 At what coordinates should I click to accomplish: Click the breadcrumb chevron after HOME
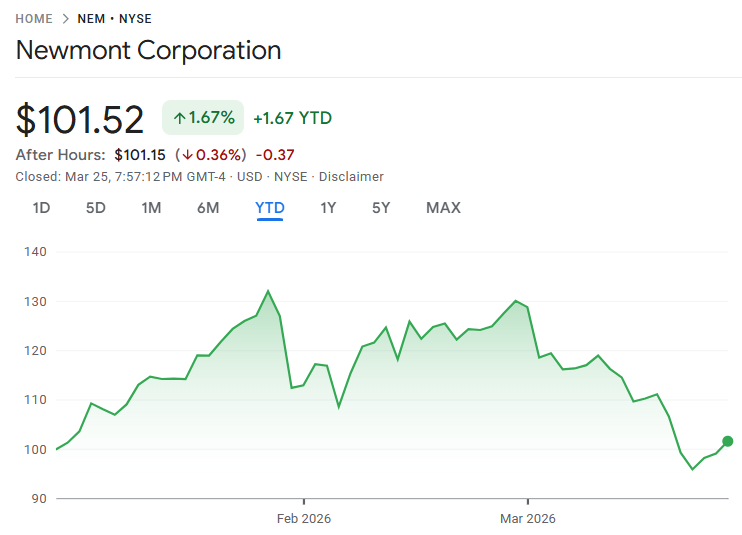coord(65,19)
